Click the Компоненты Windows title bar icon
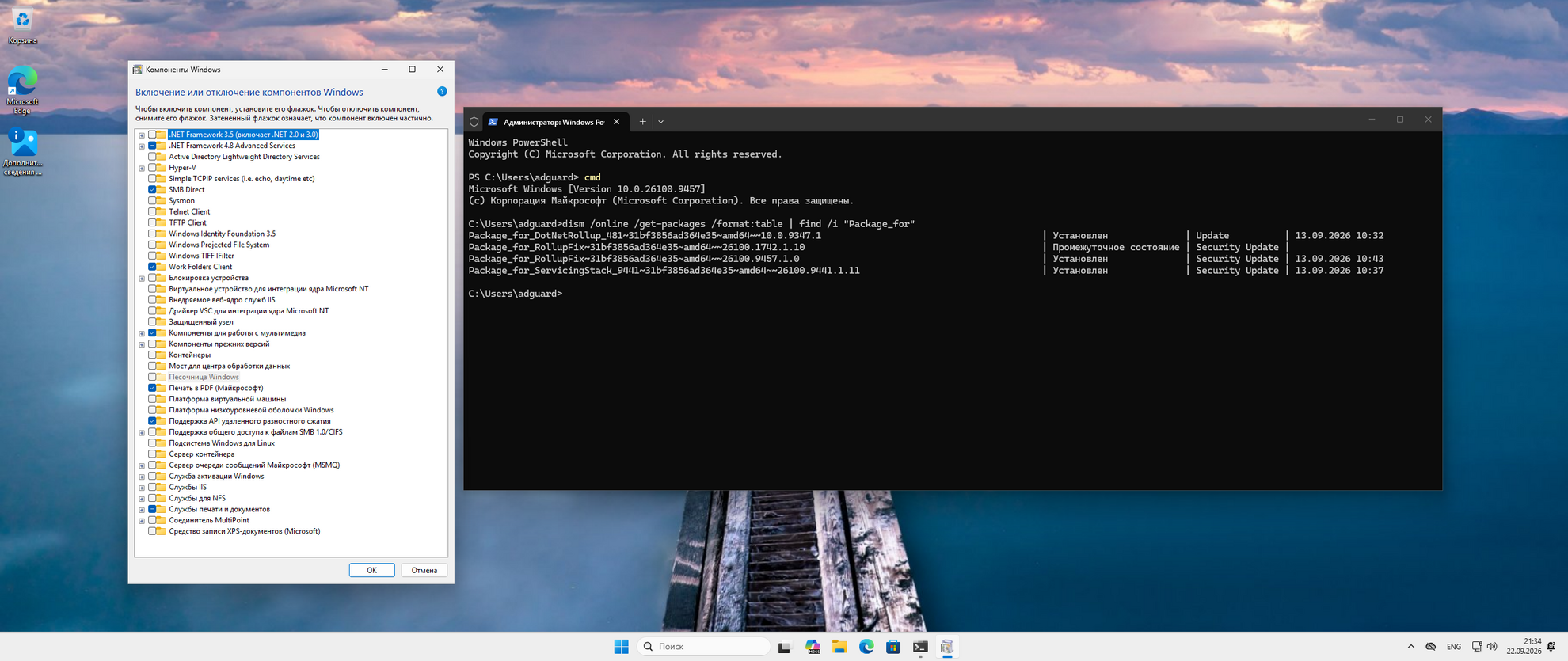 tap(138, 70)
